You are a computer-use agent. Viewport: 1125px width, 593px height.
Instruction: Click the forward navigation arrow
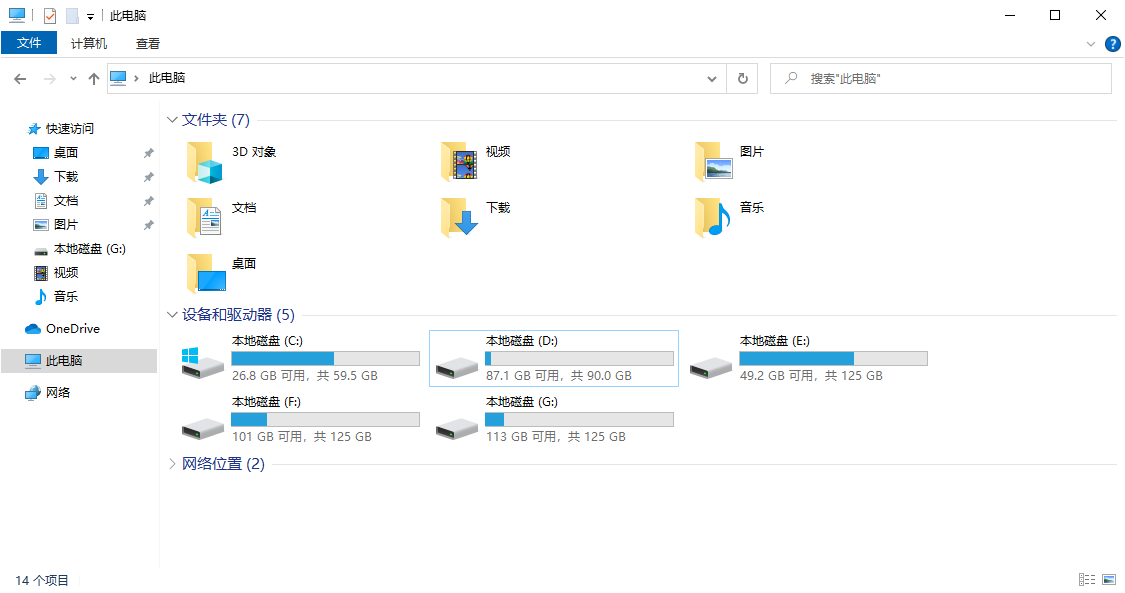tap(50, 79)
